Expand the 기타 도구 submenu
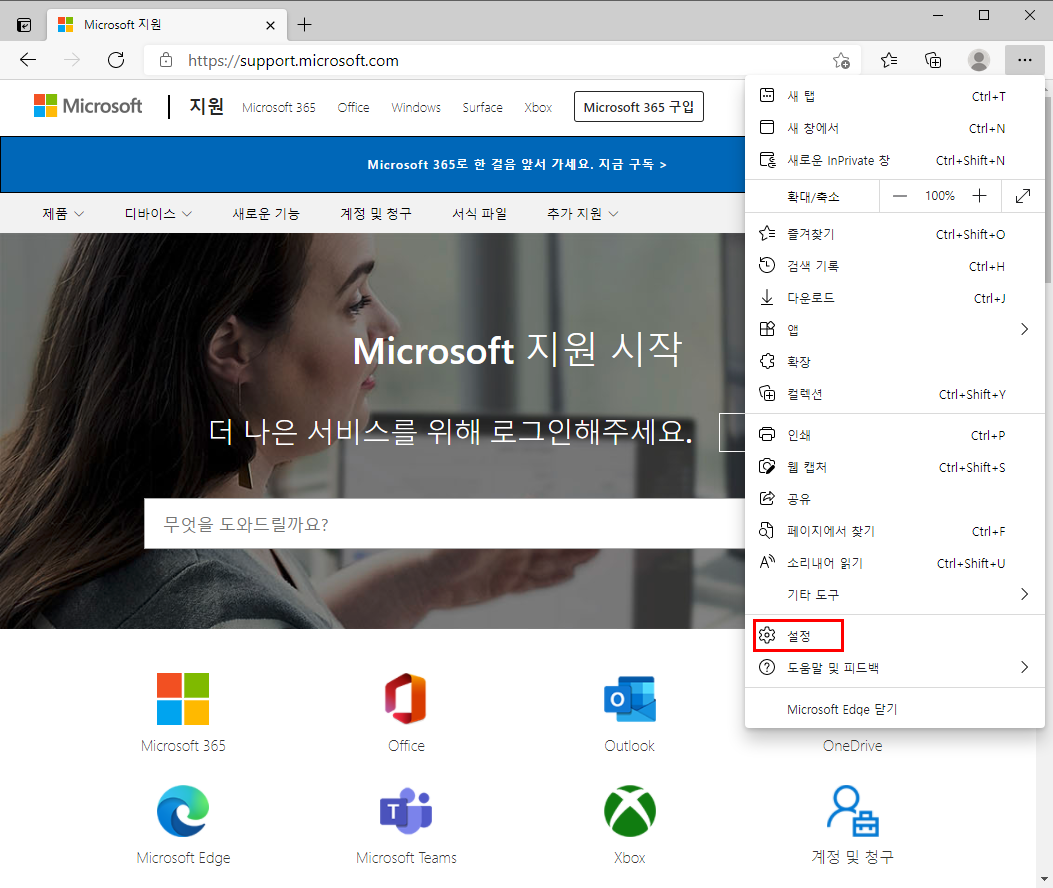 pyautogui.click(x=895, y=594)
